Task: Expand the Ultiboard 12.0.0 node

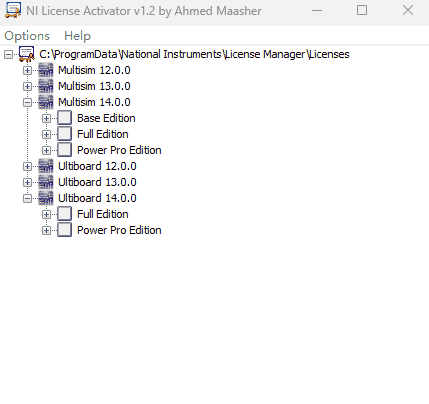Action: pyautogui.click(x=28, y=166)
